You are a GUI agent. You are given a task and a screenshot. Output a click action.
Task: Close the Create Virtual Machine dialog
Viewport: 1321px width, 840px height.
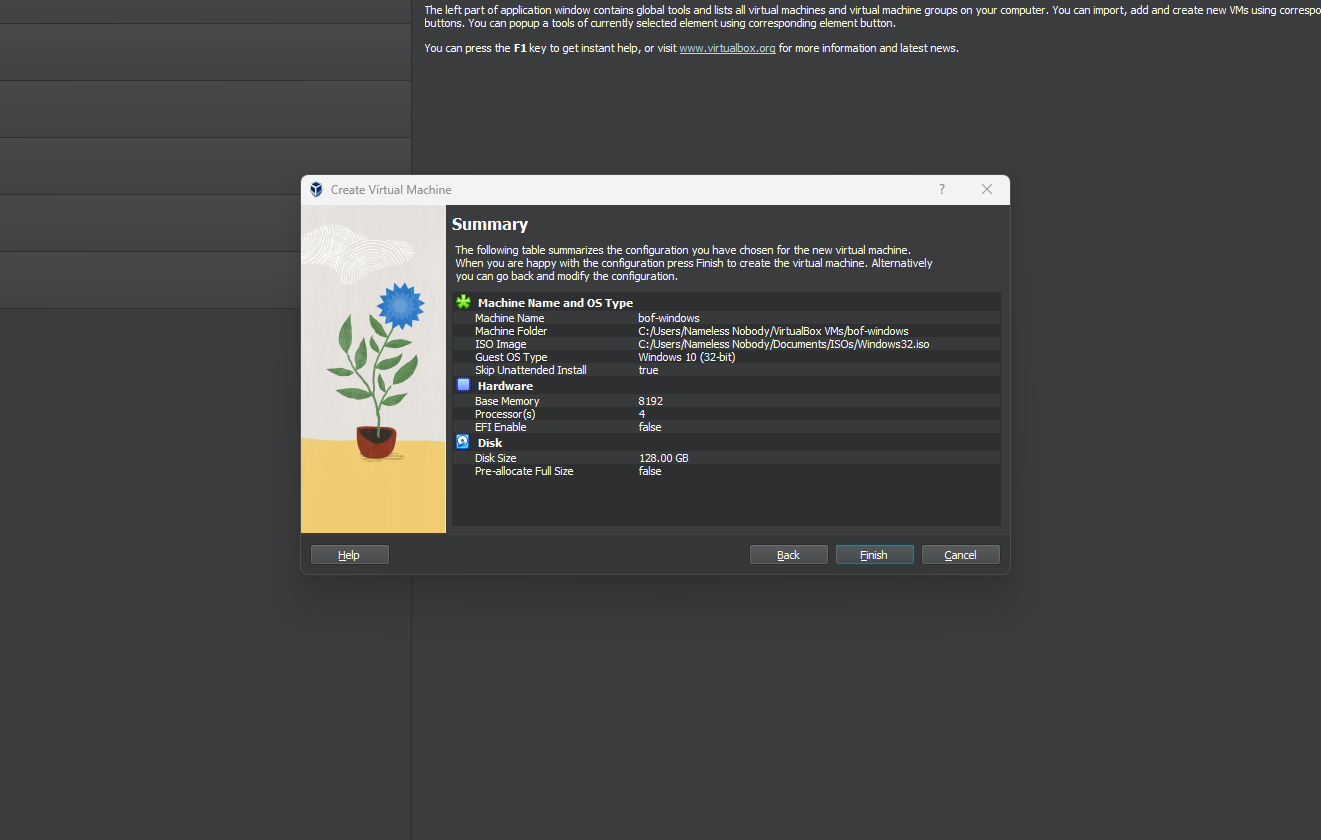click(x=987, y=190)
